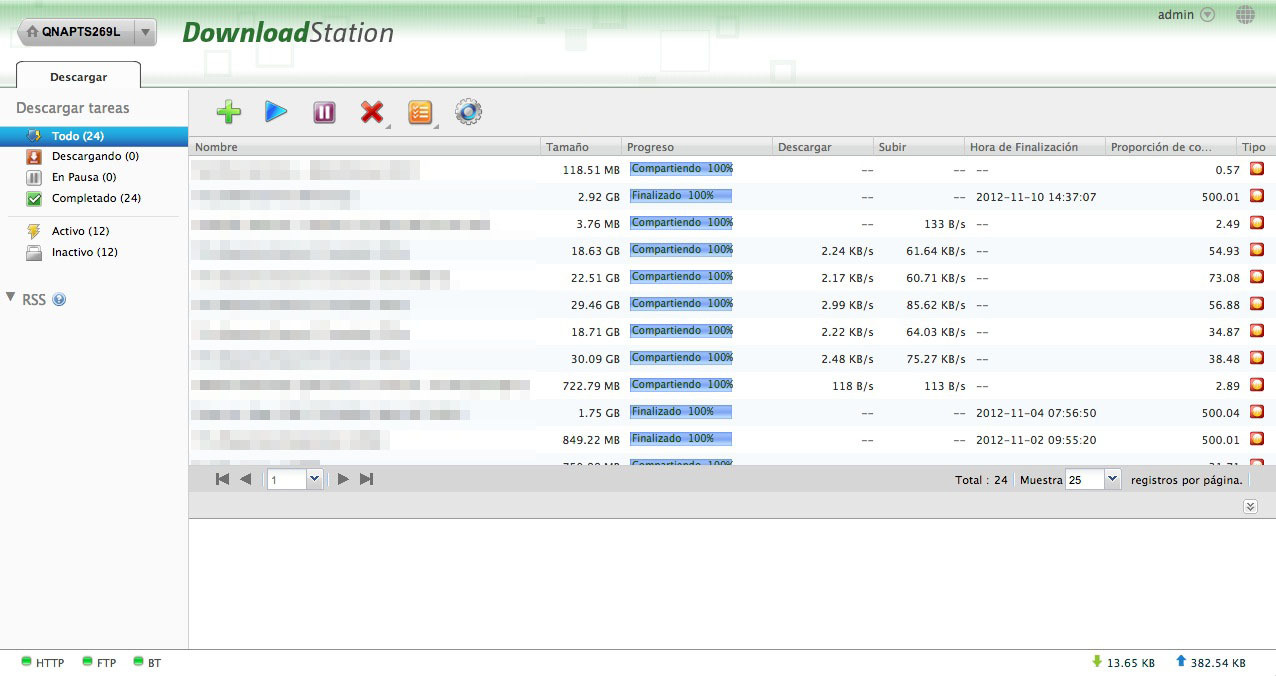Select the 2012-11-10 14:37:07 finish time cell
Viewport: 1276px width, 676px height.
1036,197
